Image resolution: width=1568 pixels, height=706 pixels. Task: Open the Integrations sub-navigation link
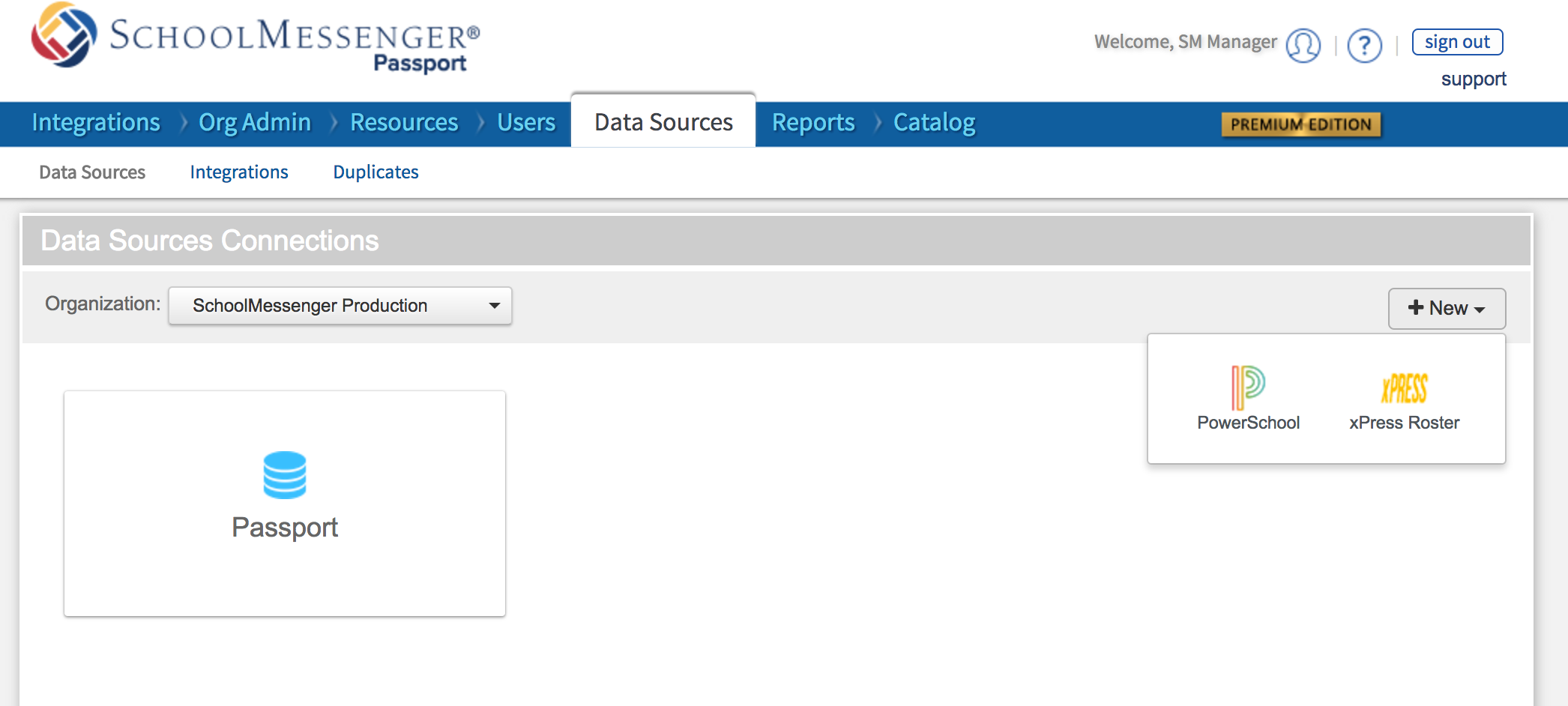tap(239, 172)
